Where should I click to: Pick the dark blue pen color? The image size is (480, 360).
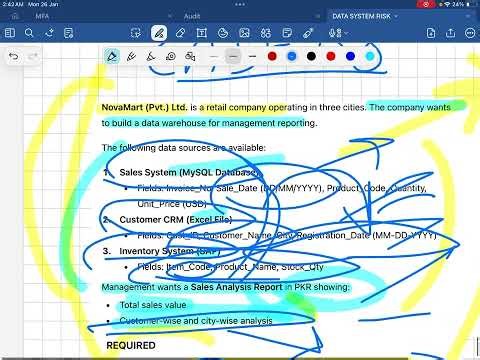[350, 56]
